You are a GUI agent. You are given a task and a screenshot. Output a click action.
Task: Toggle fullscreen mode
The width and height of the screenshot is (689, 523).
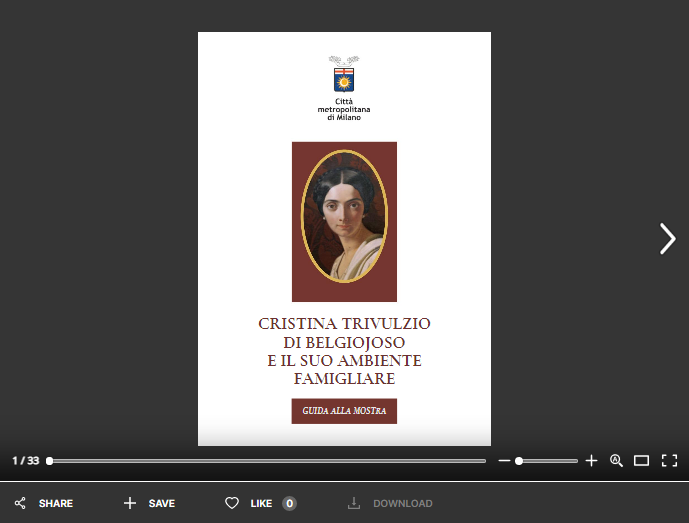pyautogui.click(x=669, y=461)
